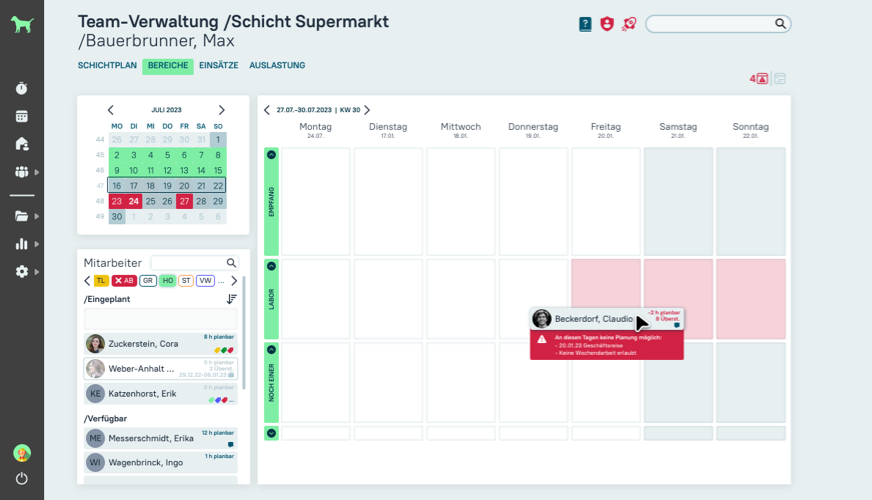Screen dimensions: 872x500
Task: Select day 23 in mini calendar
Action: click(x=117, y=201)
